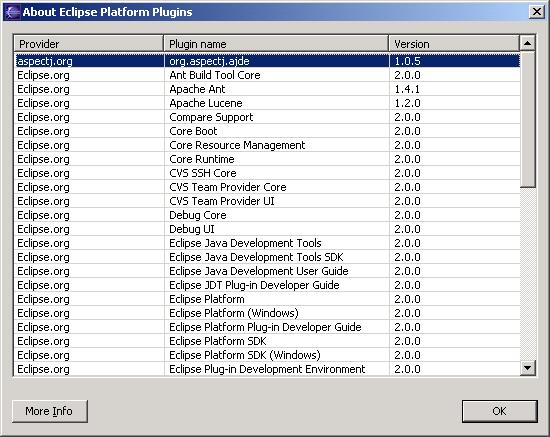
Task: Open More Info for selected plugin
Action: [x=49, y=411]
